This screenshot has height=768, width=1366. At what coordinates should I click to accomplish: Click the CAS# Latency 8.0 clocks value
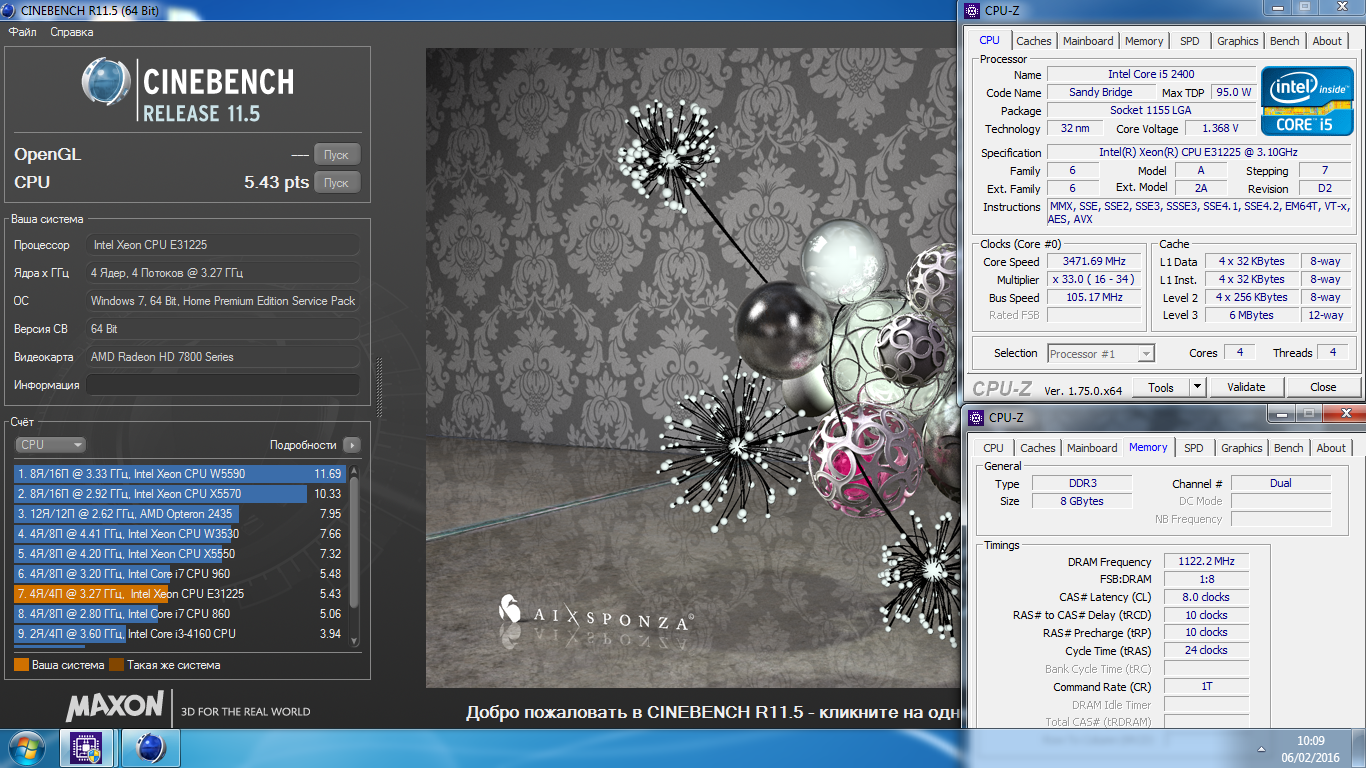tap(1206, 597)
